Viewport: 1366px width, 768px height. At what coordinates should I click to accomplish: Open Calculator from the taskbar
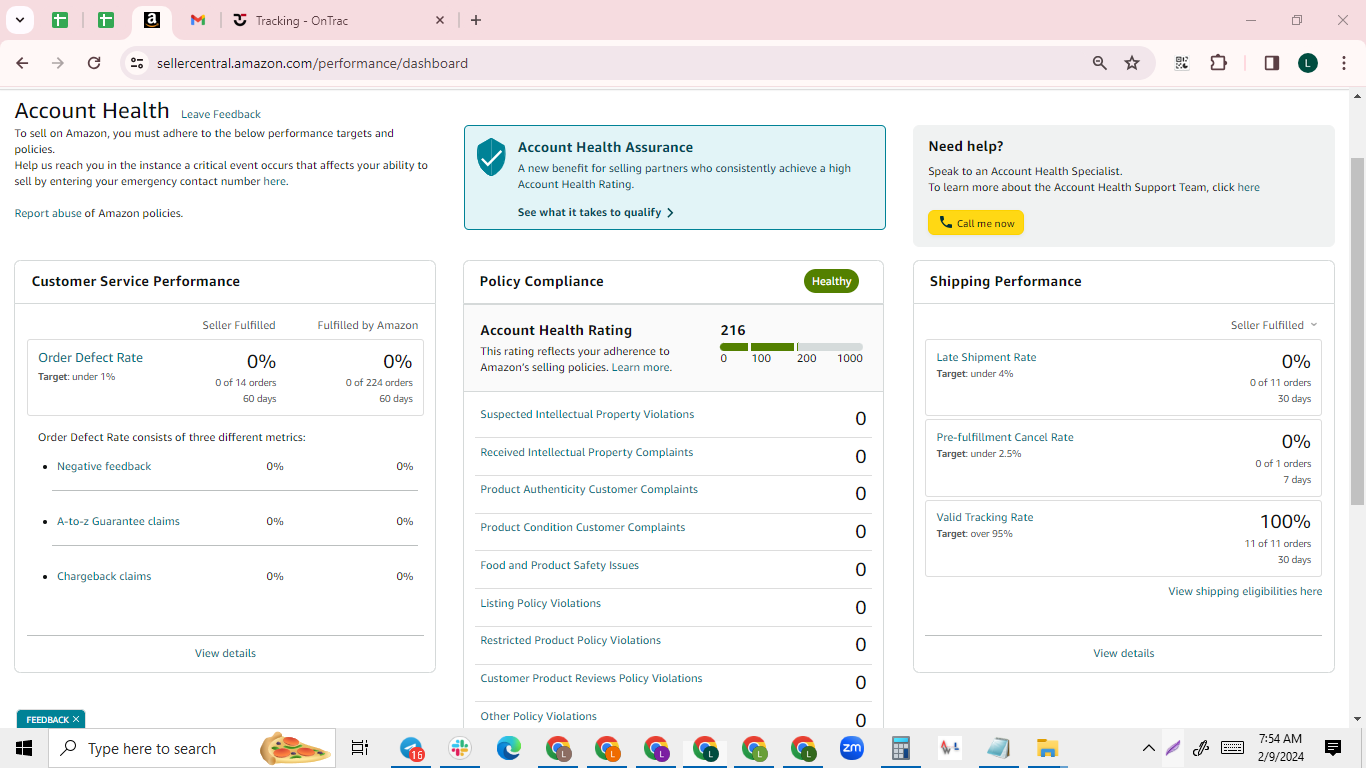tap(901, 748)
